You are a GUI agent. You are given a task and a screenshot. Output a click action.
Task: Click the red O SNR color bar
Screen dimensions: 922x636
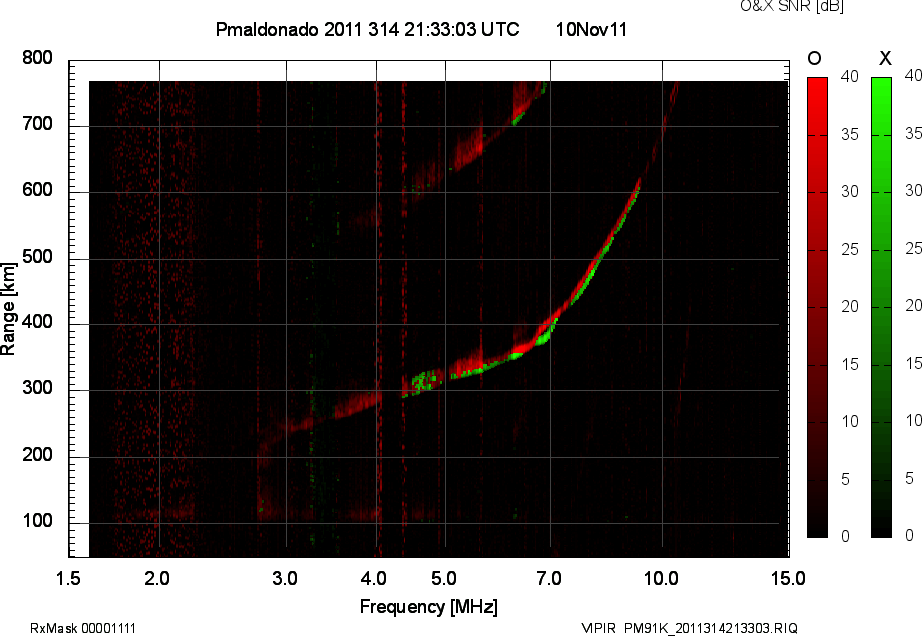click(x=817, y=307)
